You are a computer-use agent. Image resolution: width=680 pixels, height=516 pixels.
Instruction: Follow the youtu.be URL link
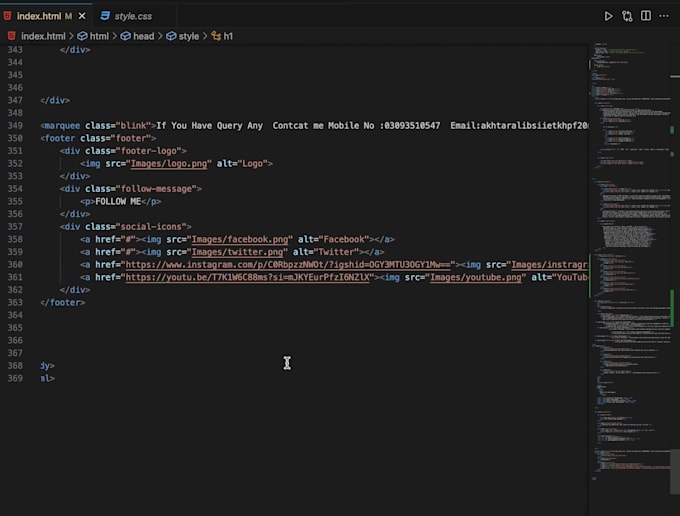pyautogui.click(x=247, y=277)
